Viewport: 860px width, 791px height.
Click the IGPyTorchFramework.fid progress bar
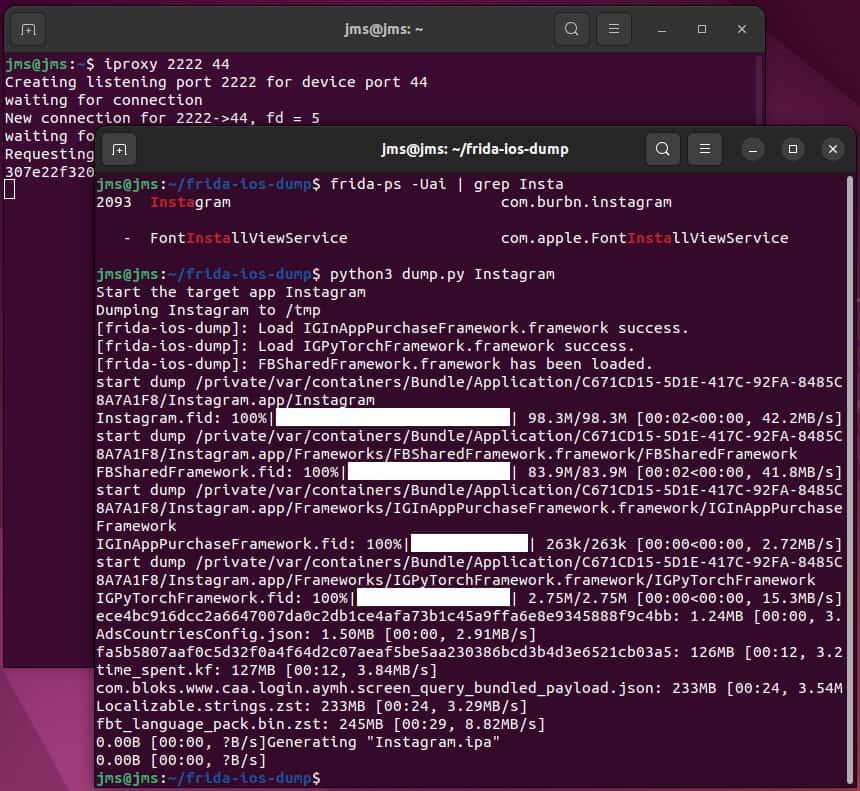coord(433,598)
